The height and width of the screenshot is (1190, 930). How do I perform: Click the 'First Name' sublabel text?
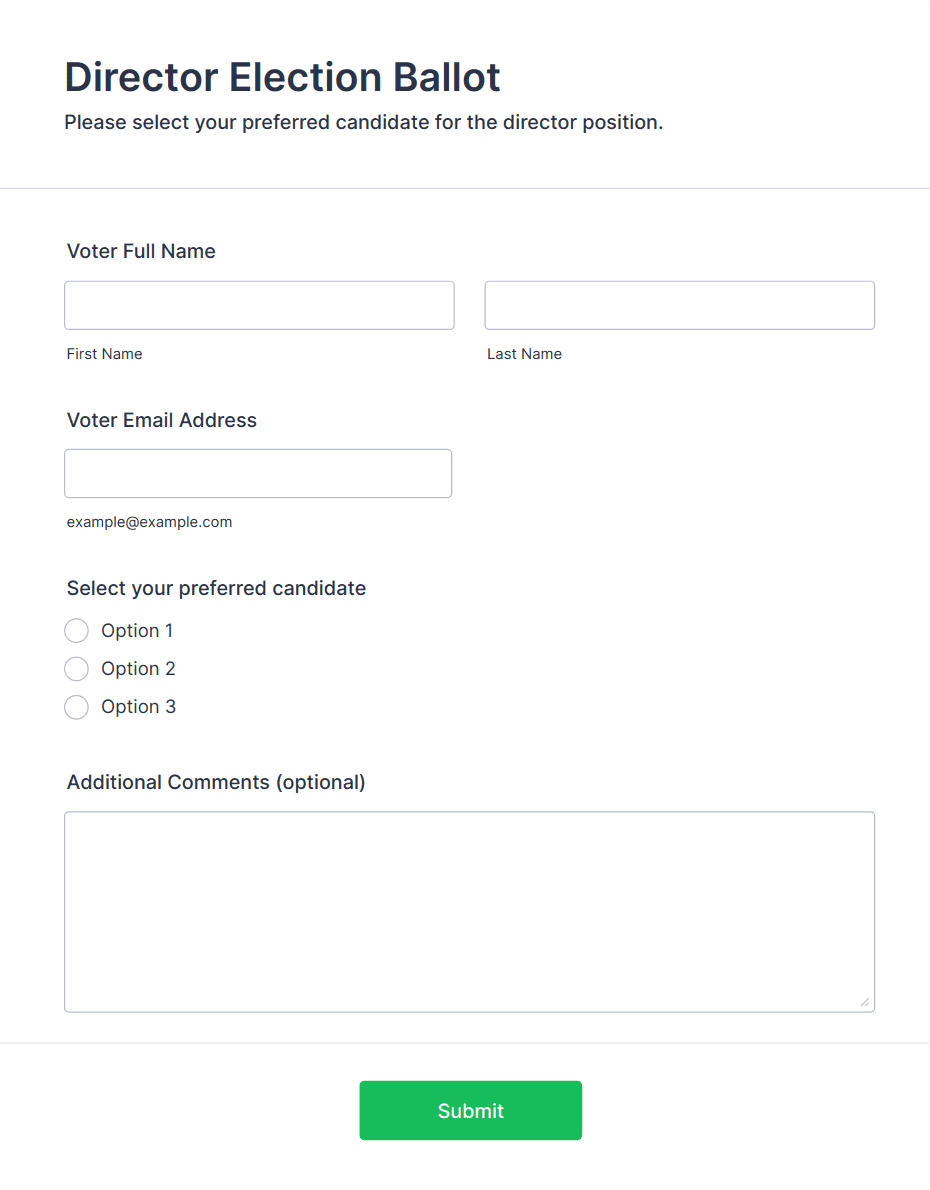tap(104, 354)
